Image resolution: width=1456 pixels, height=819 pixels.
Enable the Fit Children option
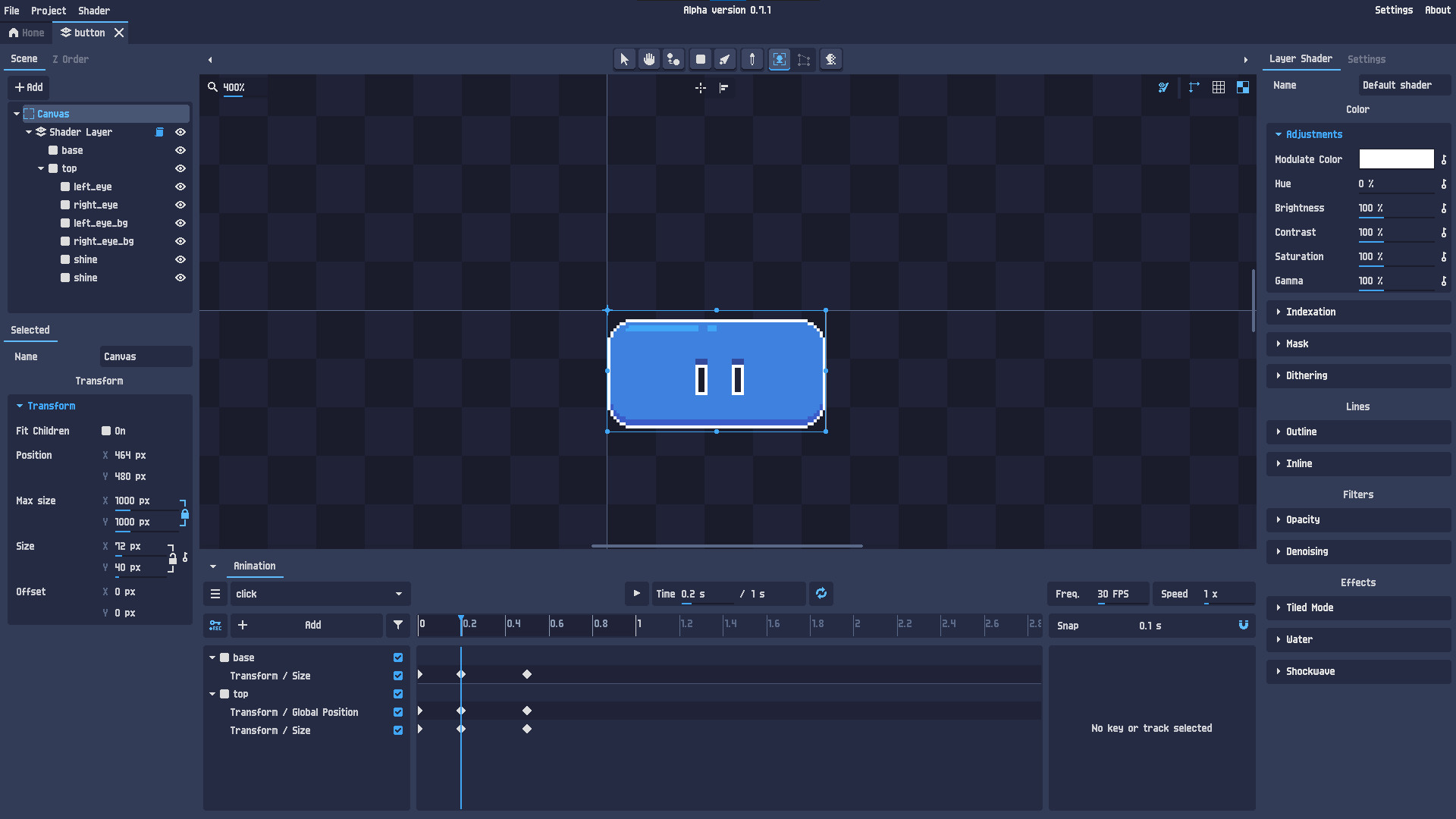click(x=106, y=430)
